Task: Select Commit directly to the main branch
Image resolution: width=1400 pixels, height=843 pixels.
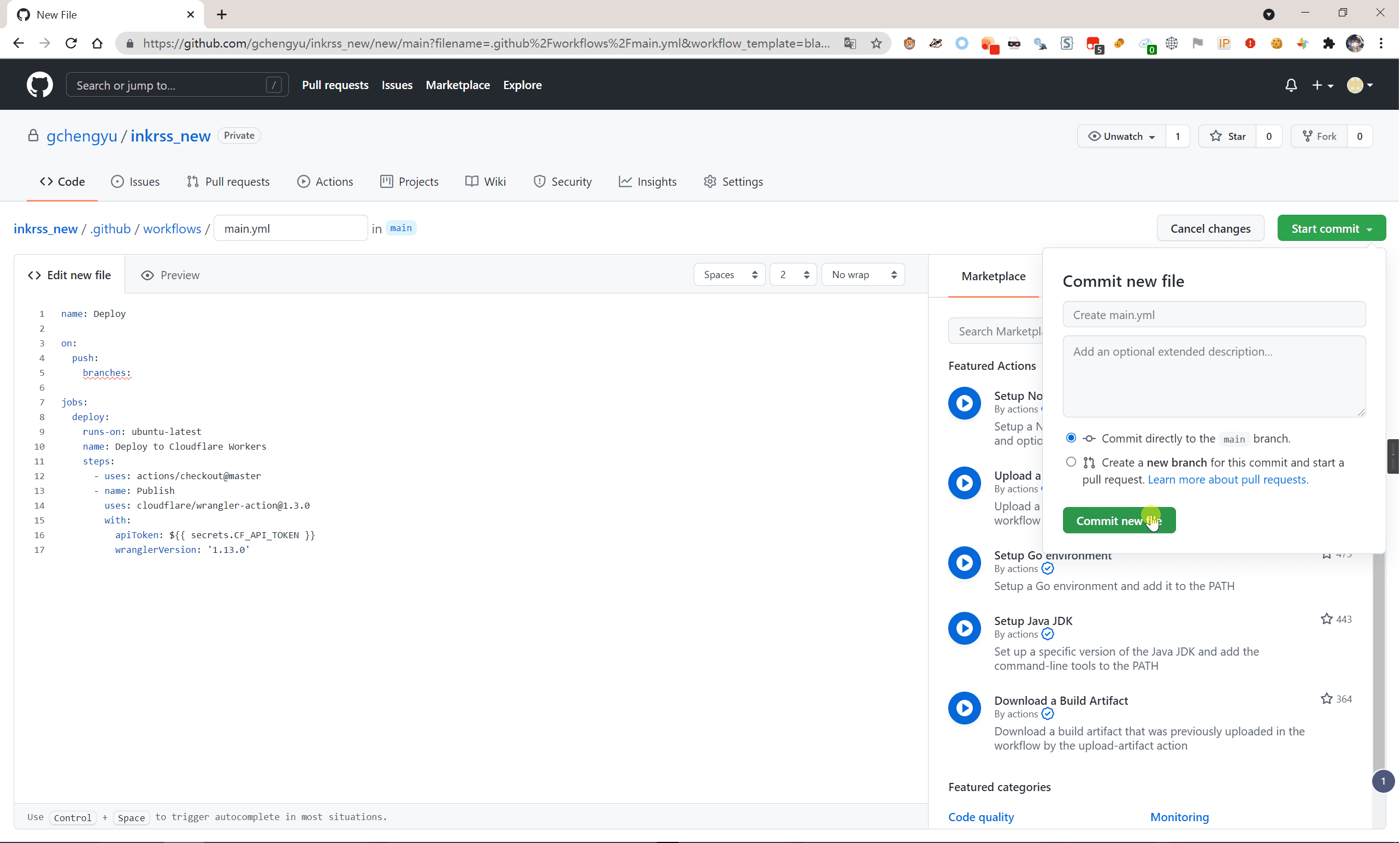Action: point(1071,438)
